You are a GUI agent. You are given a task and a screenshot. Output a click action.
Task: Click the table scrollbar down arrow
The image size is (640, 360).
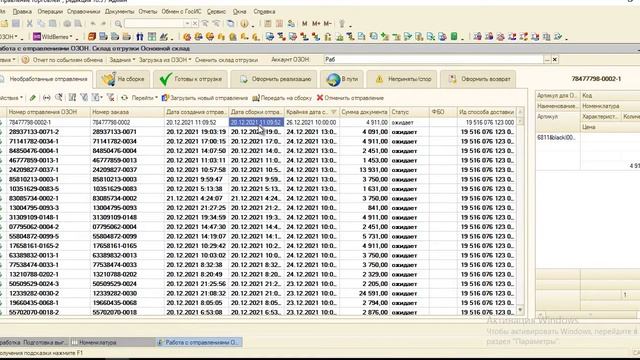coord(520,310)
